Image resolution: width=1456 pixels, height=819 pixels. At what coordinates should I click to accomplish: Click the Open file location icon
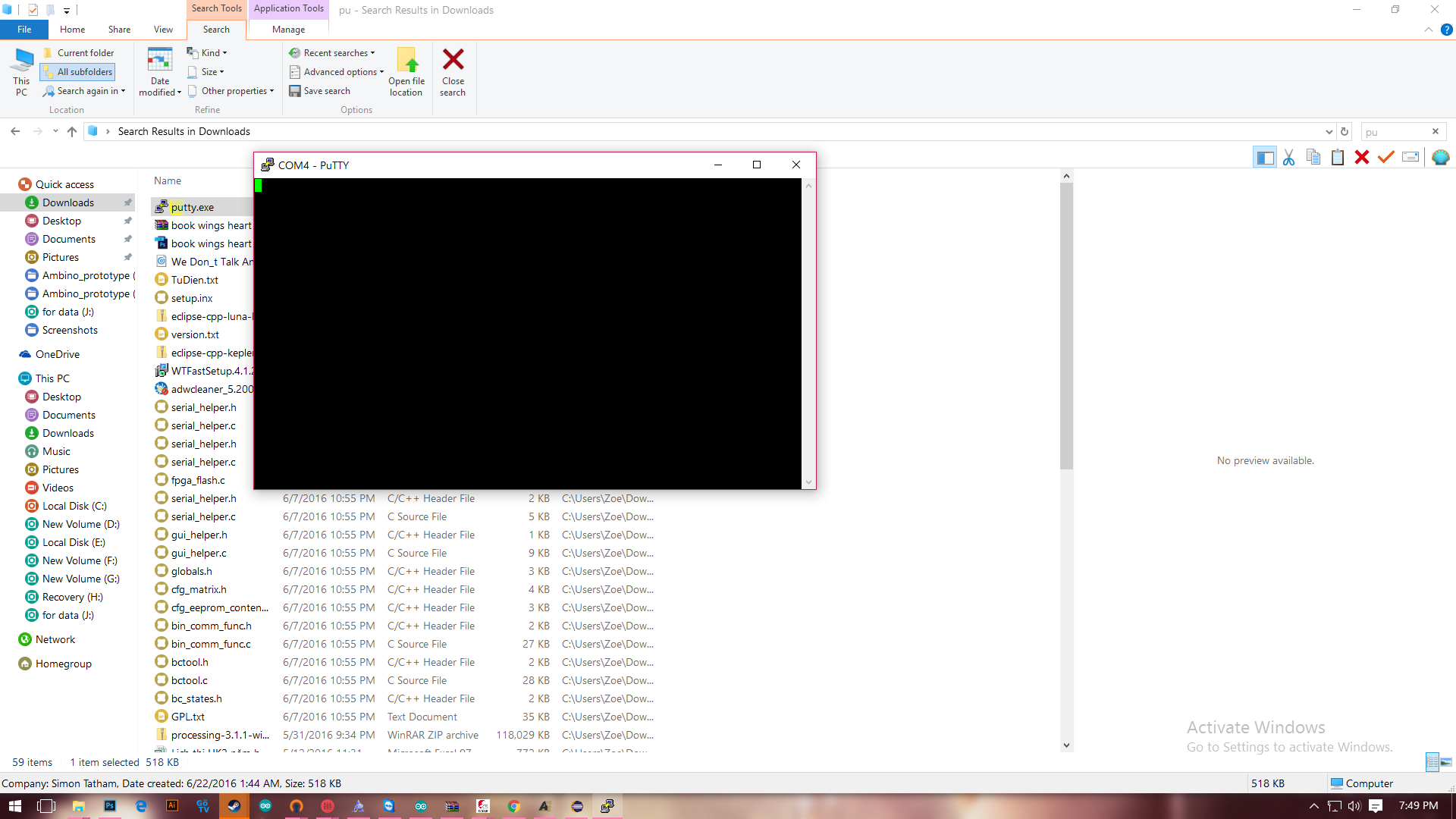[x=406, y=72]
